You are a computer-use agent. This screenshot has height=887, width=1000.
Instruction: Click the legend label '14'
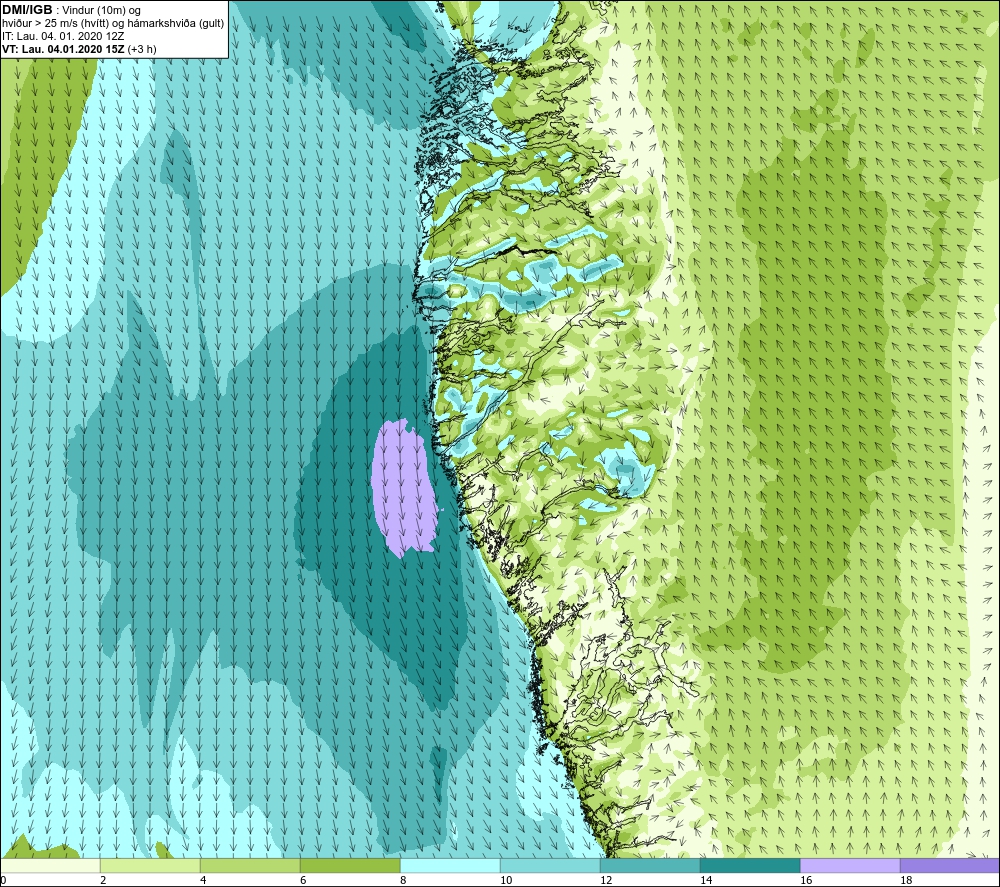coord(706,881)
